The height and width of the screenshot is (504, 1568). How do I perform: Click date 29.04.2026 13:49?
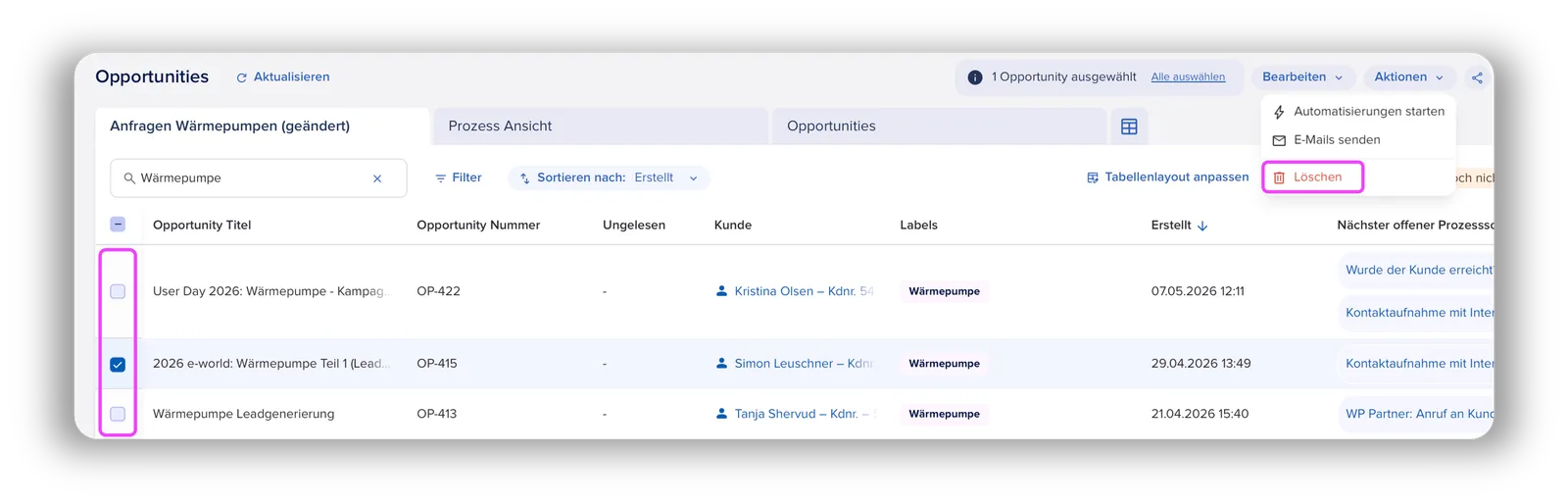click(x=1200, y=364)
